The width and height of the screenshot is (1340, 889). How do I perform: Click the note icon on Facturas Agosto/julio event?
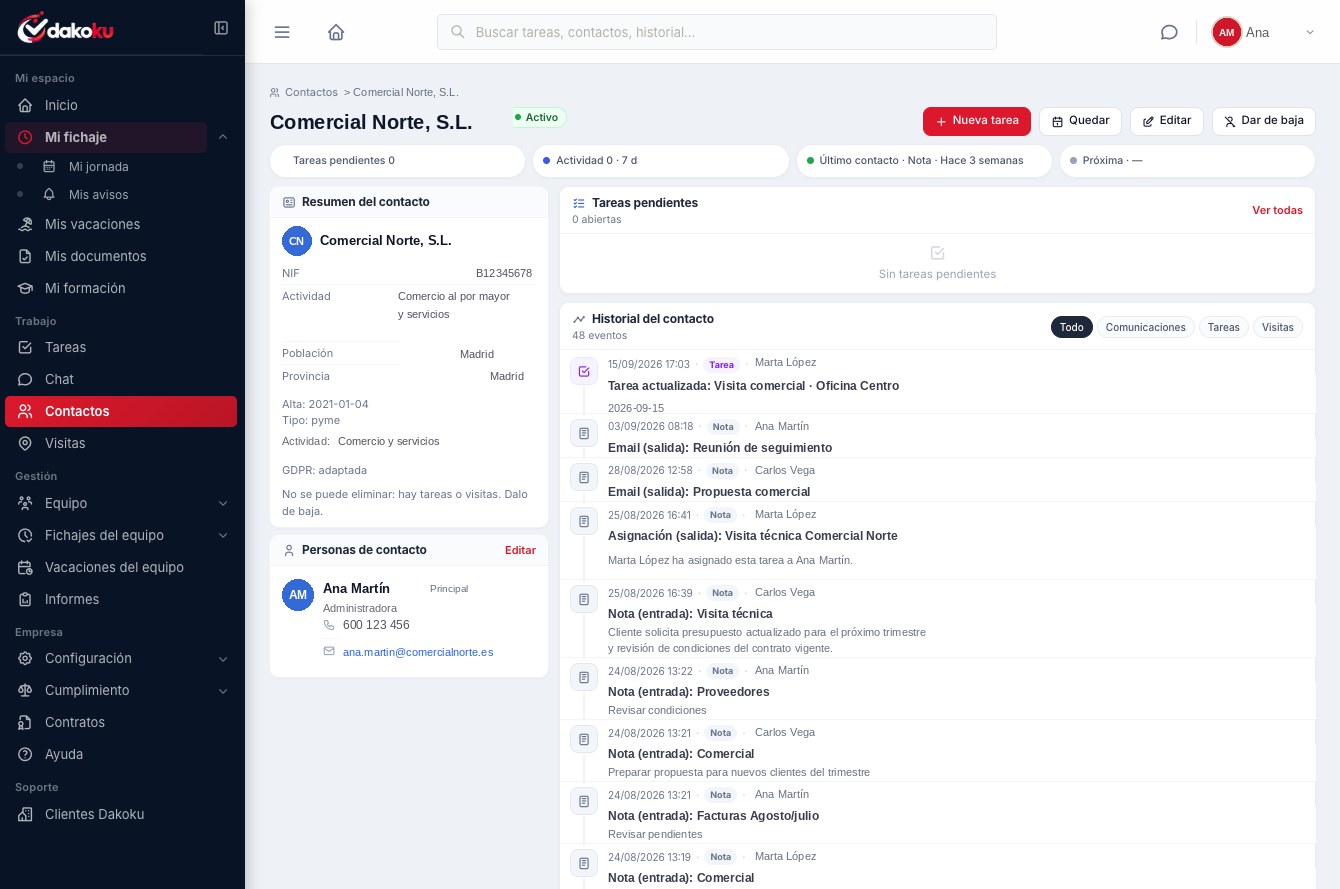[x=584, y=801]
